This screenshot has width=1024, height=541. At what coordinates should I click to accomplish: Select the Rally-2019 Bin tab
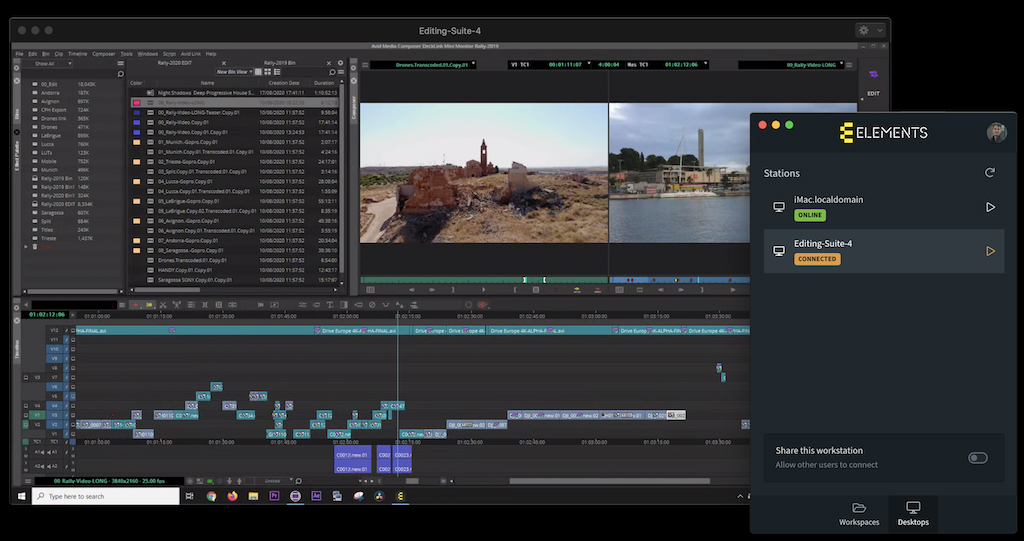(280, 63)
